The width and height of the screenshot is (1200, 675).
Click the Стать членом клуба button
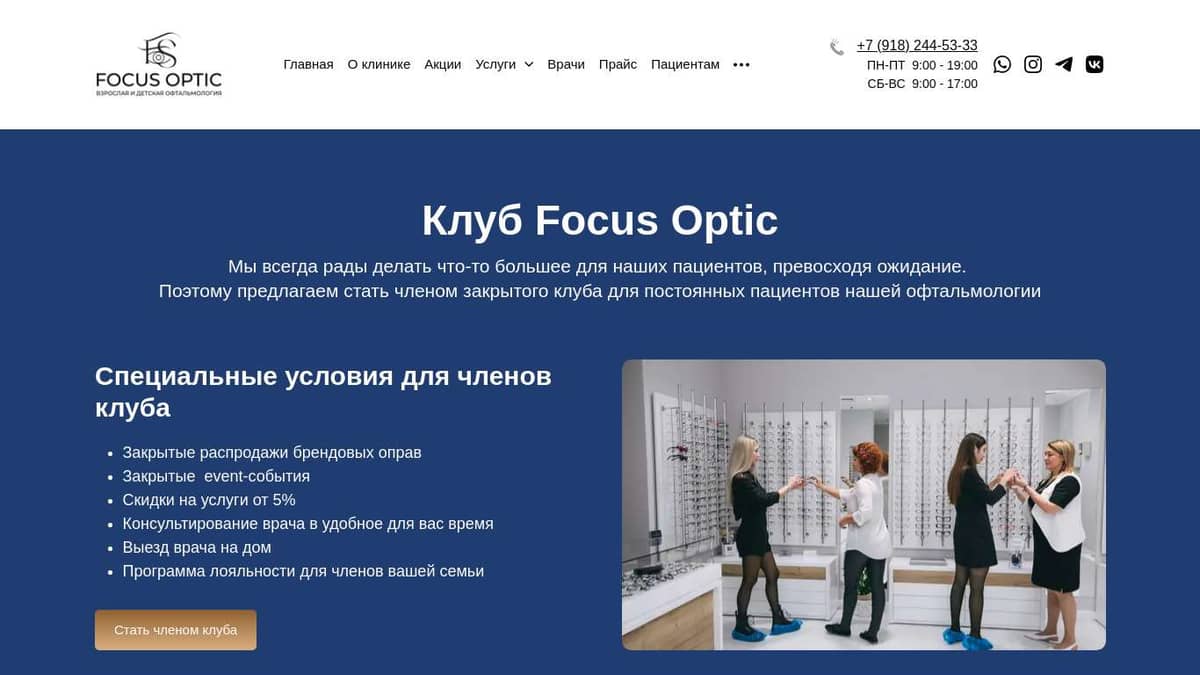175,629
